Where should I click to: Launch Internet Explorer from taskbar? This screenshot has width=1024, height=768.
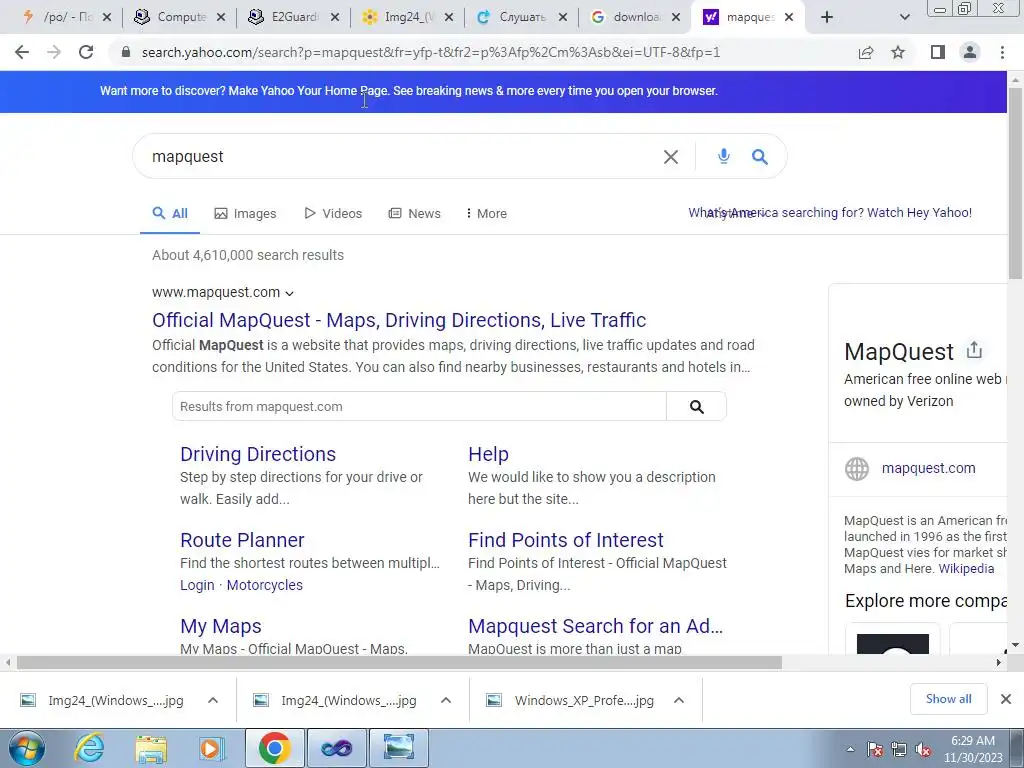coord(89,748)
